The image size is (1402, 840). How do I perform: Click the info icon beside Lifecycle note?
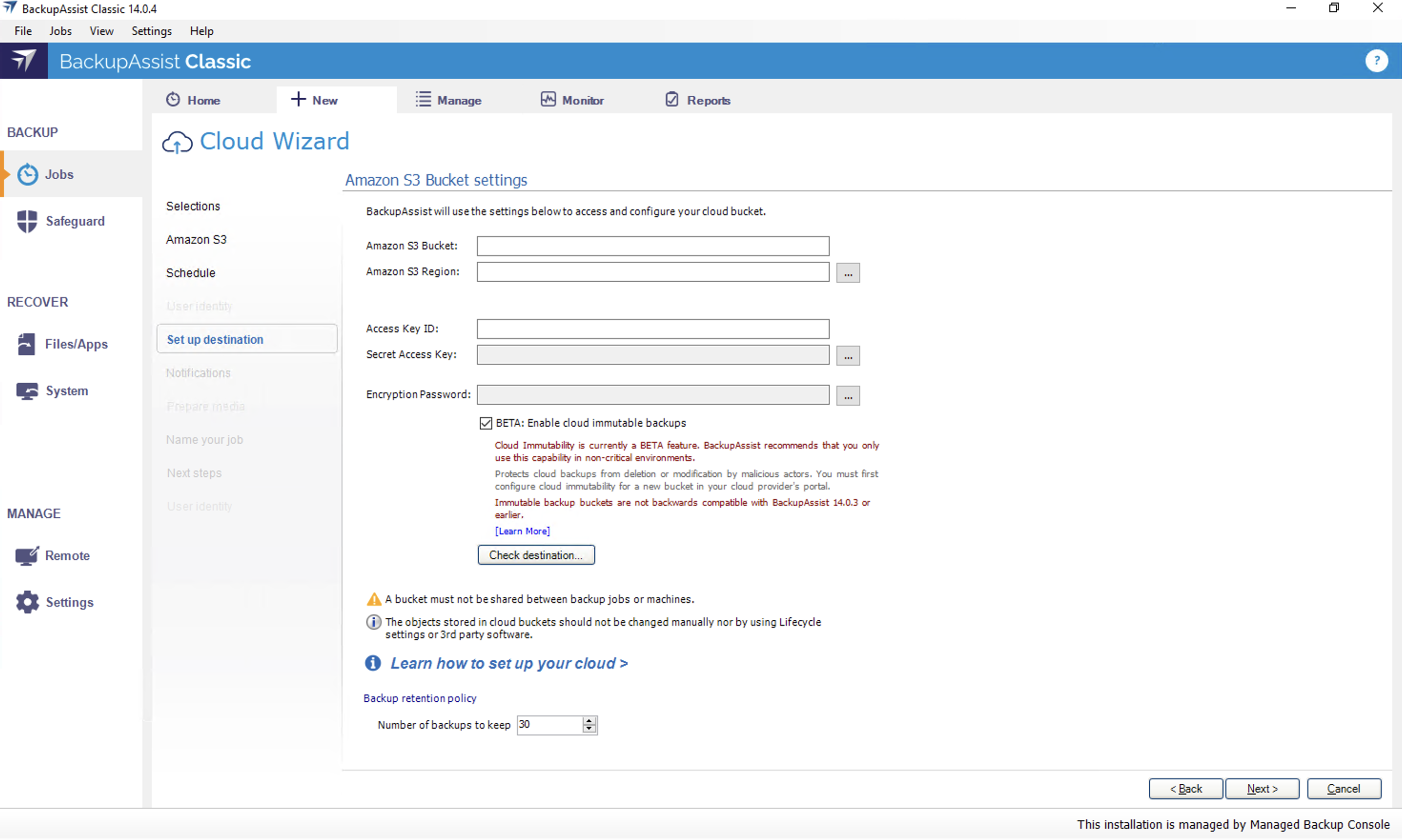pos(374,622)
